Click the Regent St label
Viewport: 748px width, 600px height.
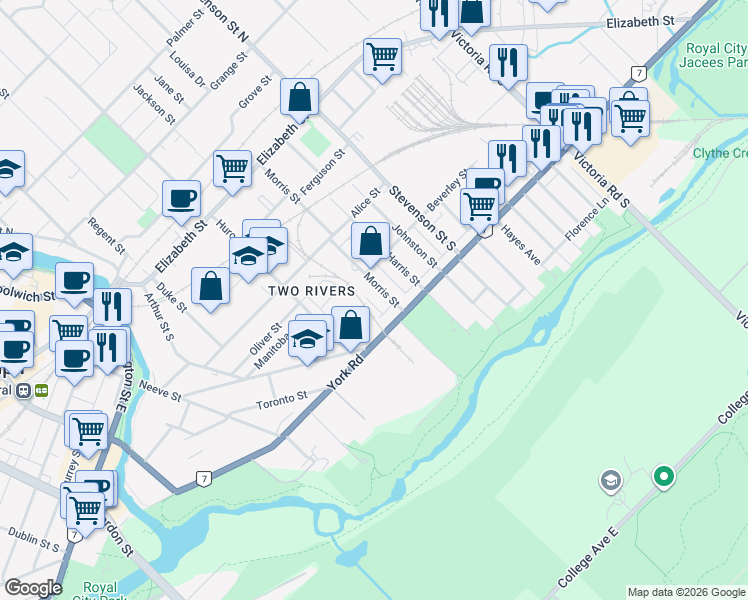point(106,236)
